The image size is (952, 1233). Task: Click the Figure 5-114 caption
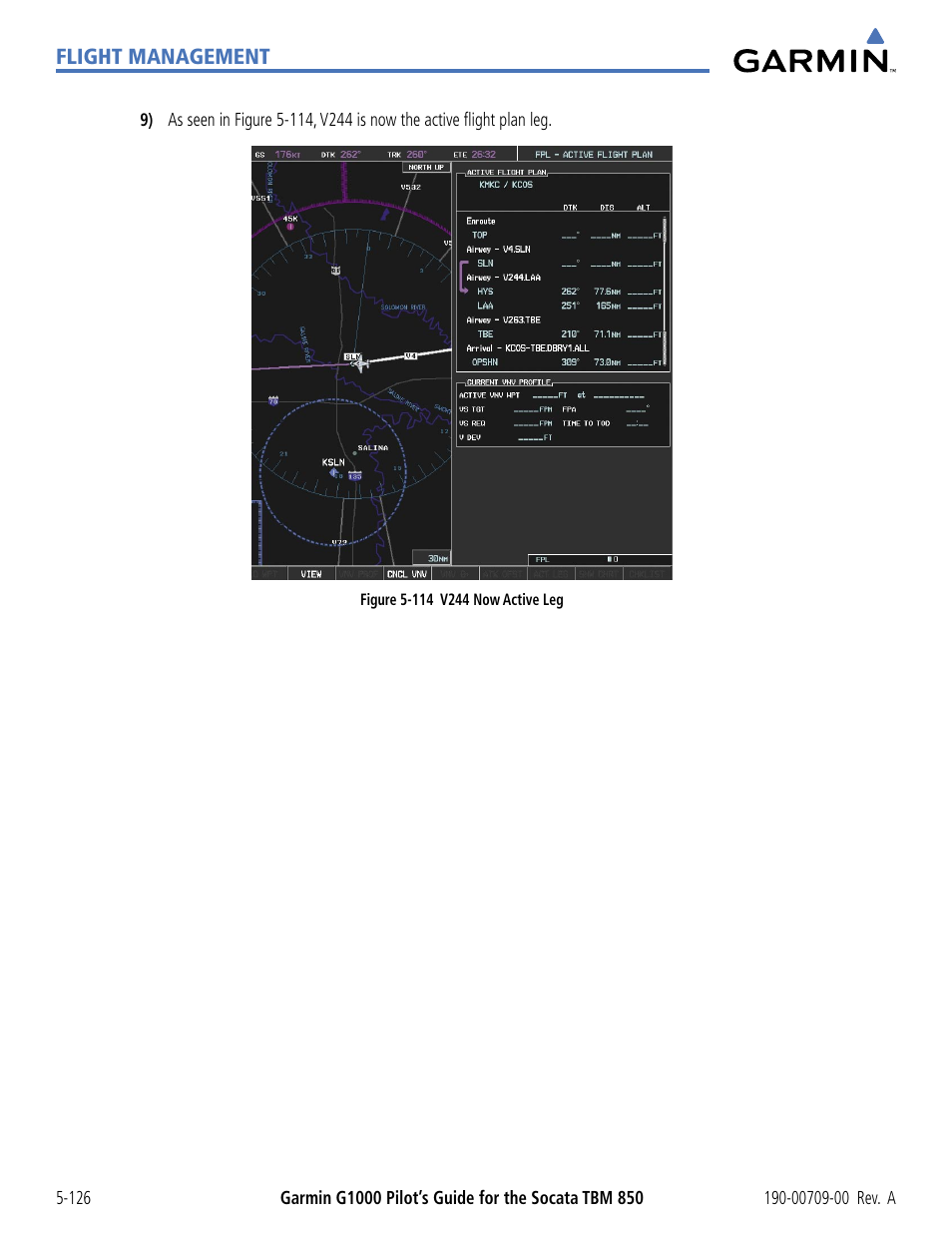coord(462,600)
